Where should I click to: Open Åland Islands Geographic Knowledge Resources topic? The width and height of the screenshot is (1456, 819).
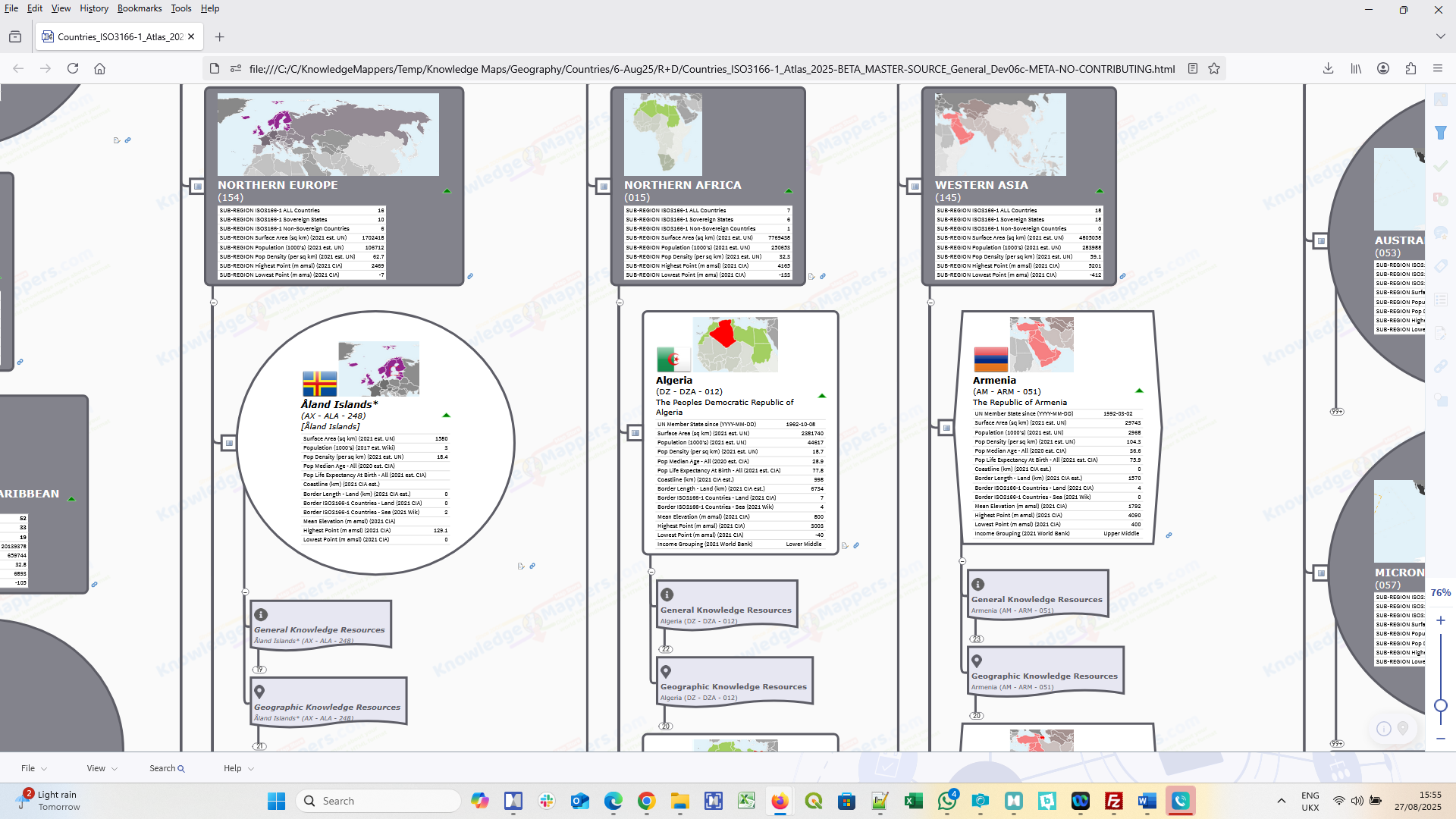pos(329,701)
